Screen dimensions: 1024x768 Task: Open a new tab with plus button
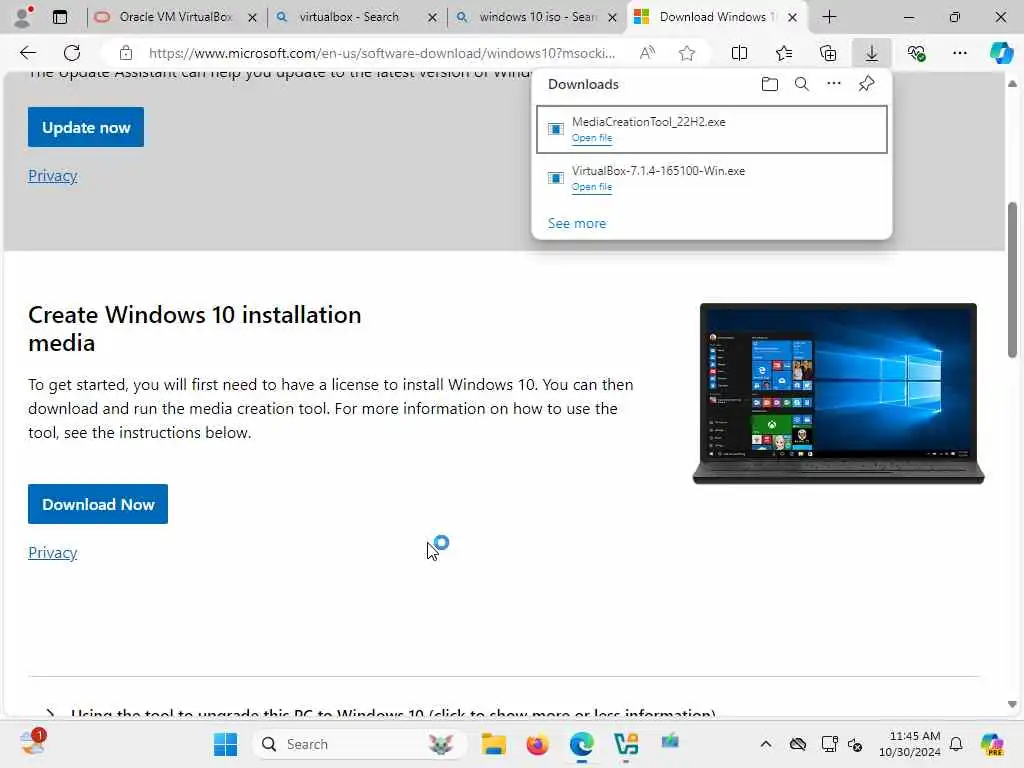(829, 17)
